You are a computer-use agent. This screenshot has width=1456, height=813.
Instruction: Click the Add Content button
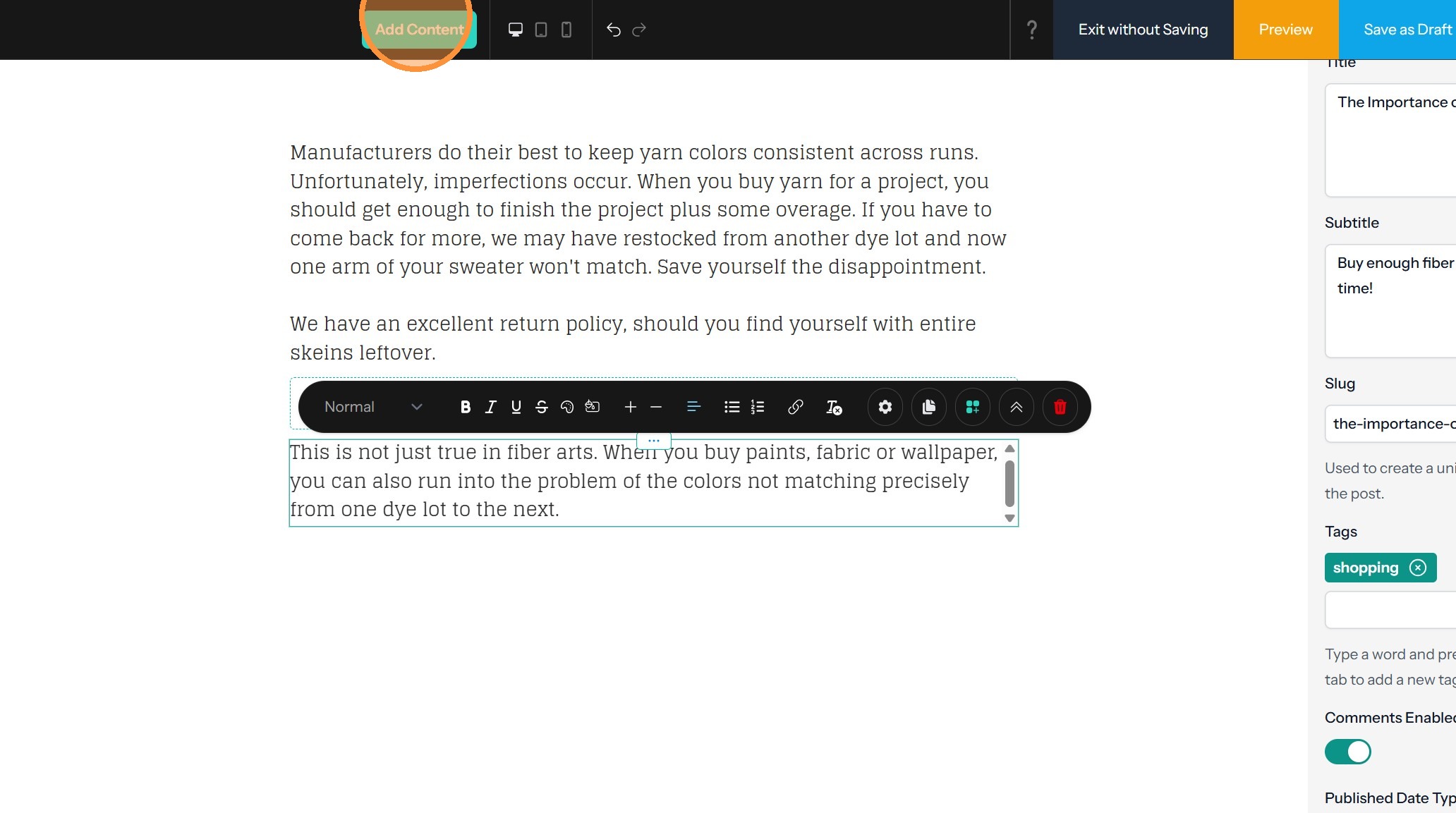tap(419, 30)
